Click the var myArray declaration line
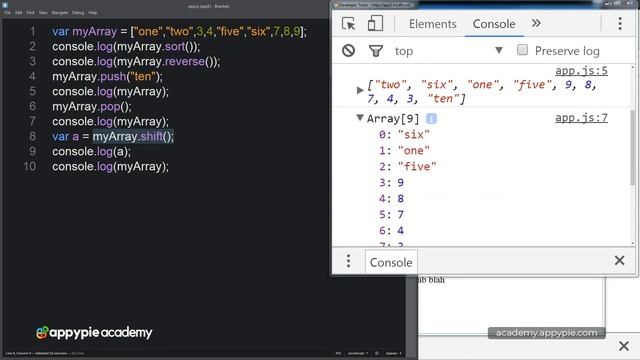This screenshot has height=360, width=640. tap(179, 31)
